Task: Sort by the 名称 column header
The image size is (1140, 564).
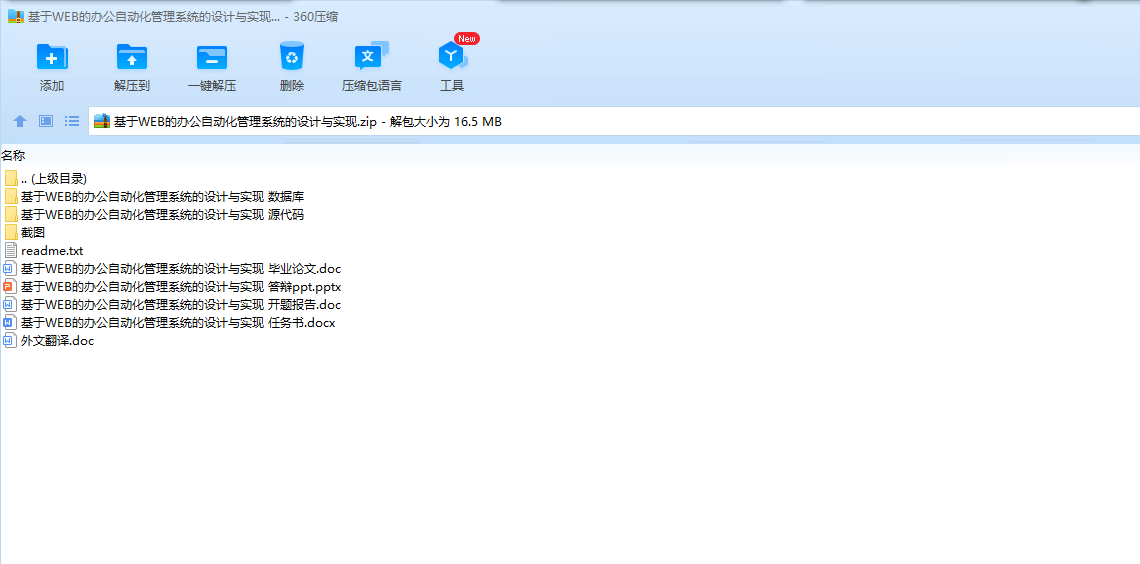Action: click(x=13, y=156)
